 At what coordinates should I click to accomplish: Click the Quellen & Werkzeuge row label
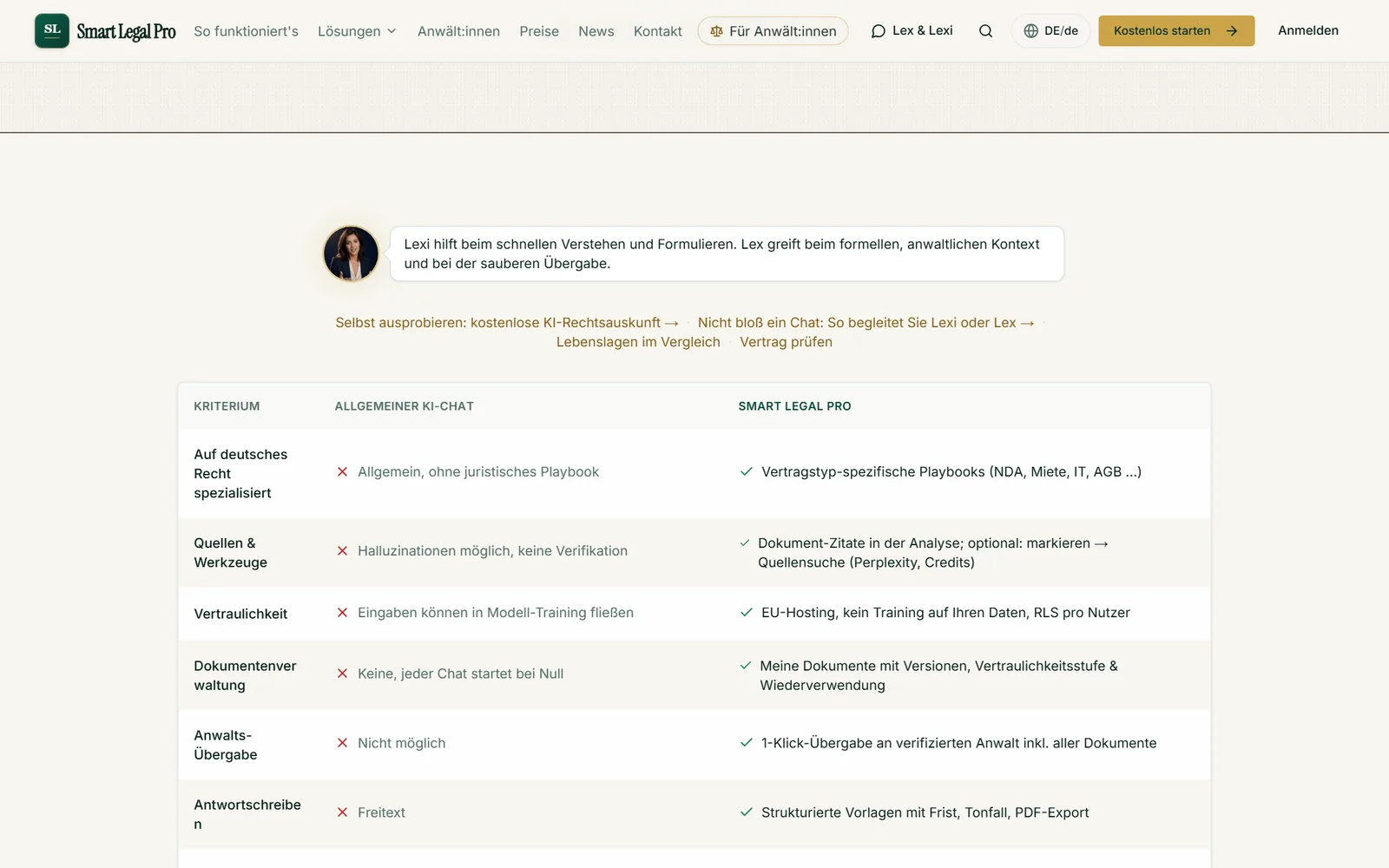(x=231, y=553)
